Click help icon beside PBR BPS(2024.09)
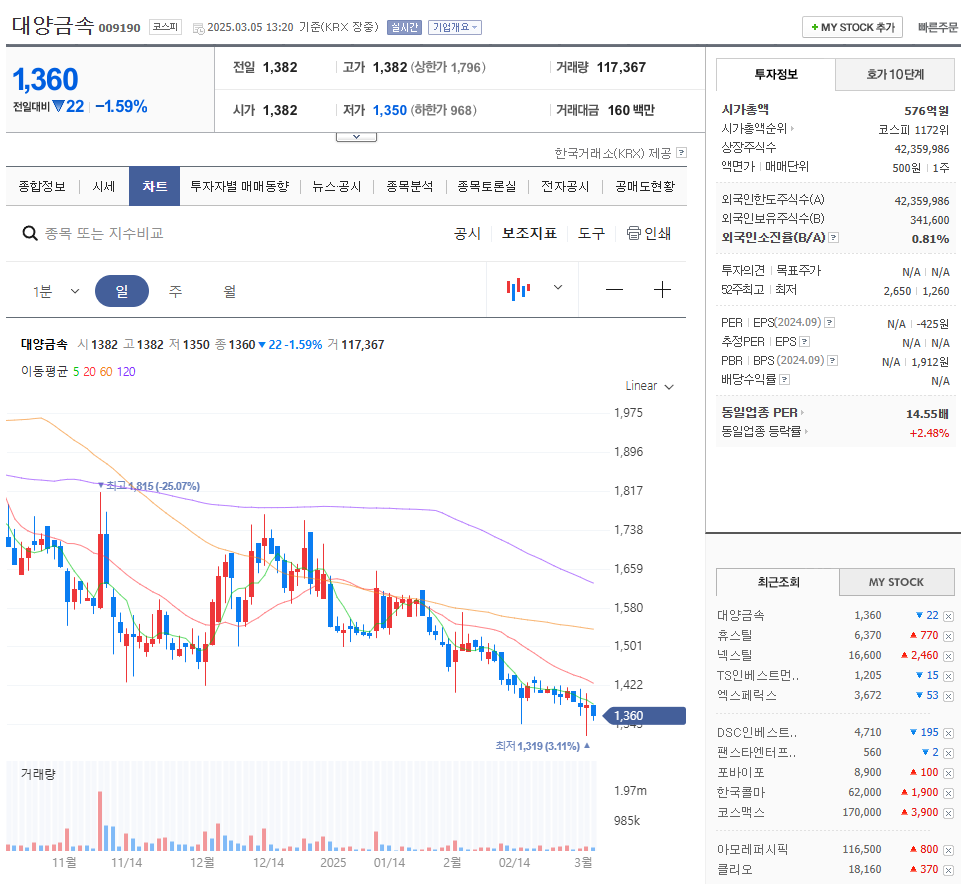The image size is (961, 884). [x=832, y=360]
